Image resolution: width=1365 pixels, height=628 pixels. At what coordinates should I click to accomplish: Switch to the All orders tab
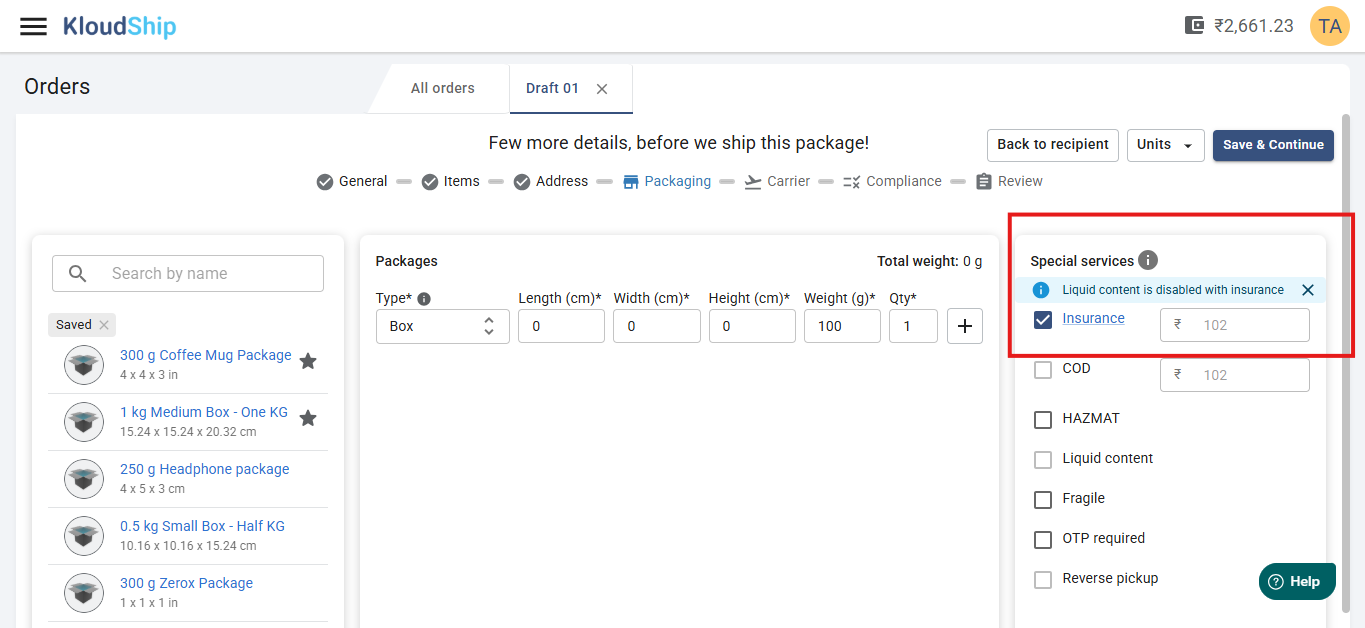[x=442, y=88]
